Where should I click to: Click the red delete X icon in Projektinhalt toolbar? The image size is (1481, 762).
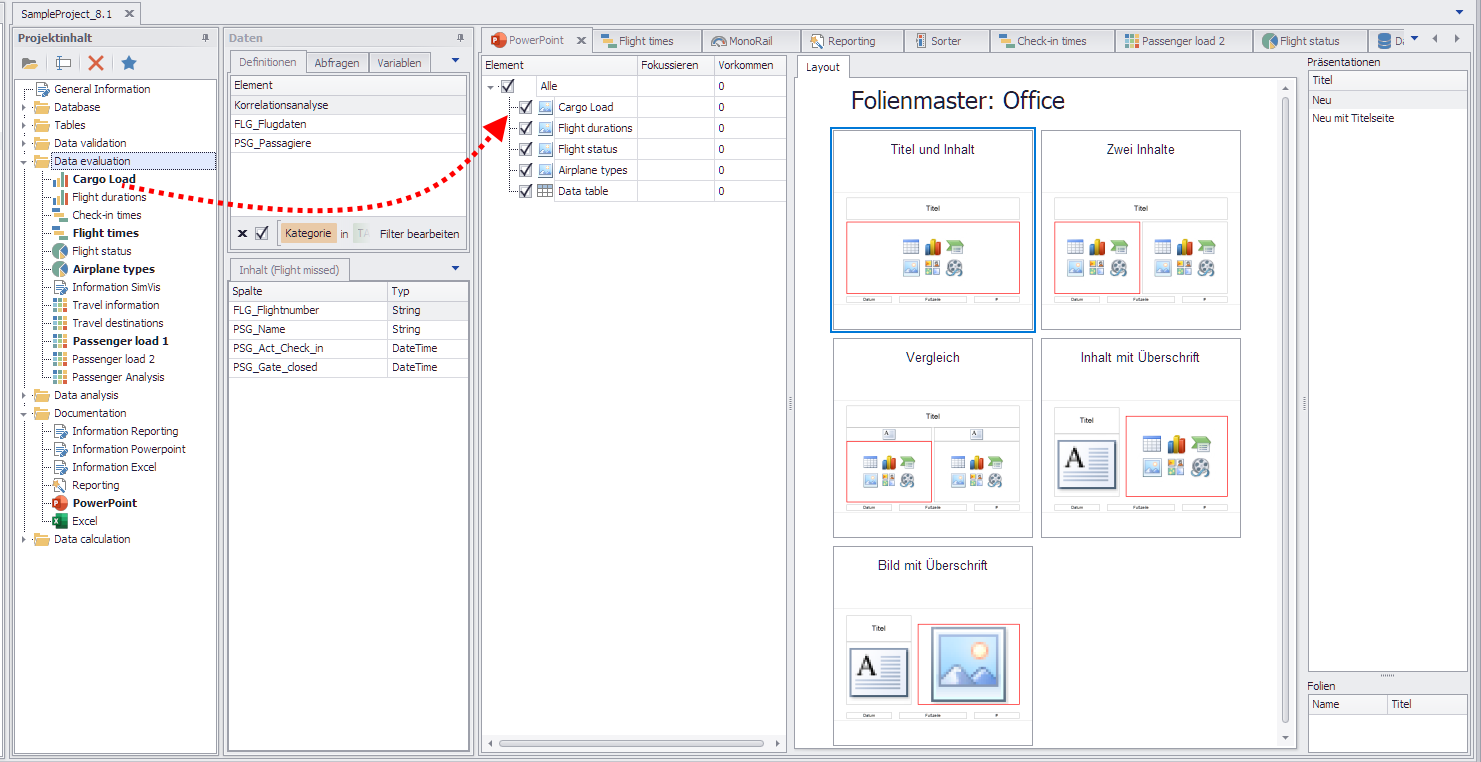click(96, 63)
